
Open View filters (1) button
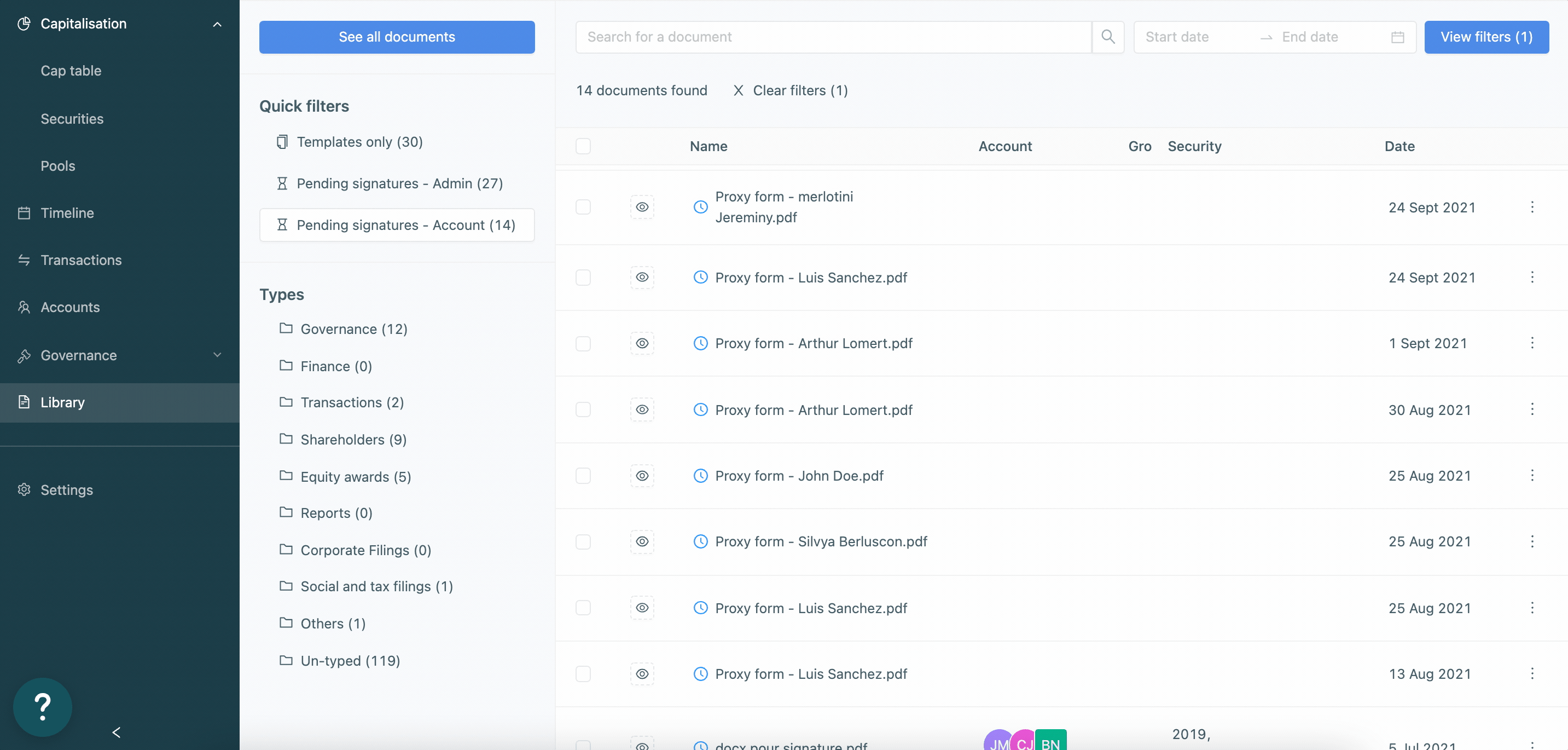coord(1486,37)
